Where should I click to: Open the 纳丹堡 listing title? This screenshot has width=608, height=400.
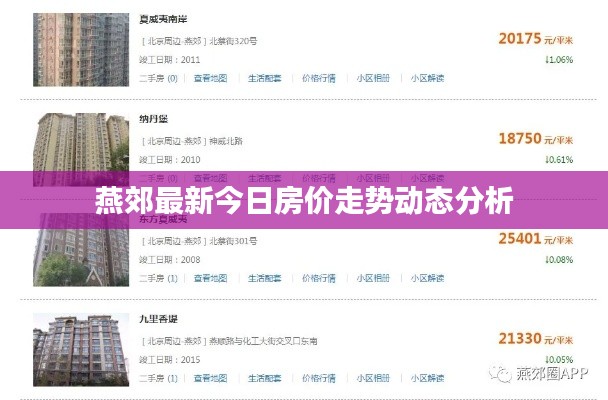pos(154,119)
